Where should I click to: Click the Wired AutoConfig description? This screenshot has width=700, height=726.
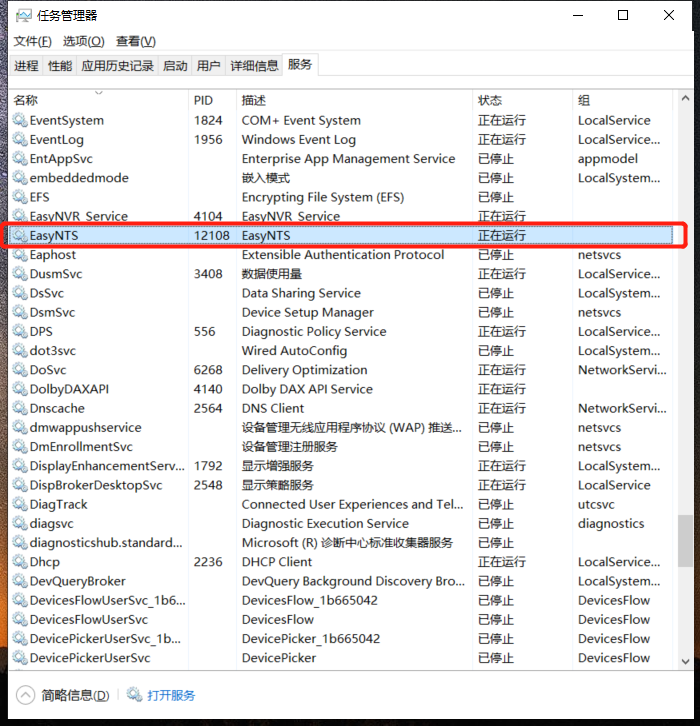(294, 351)
